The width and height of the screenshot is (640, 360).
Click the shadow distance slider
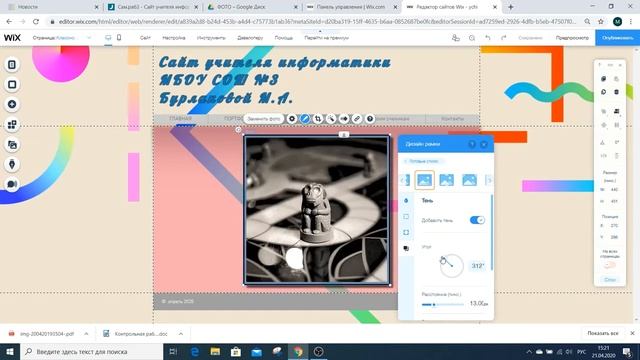point(443,304)
